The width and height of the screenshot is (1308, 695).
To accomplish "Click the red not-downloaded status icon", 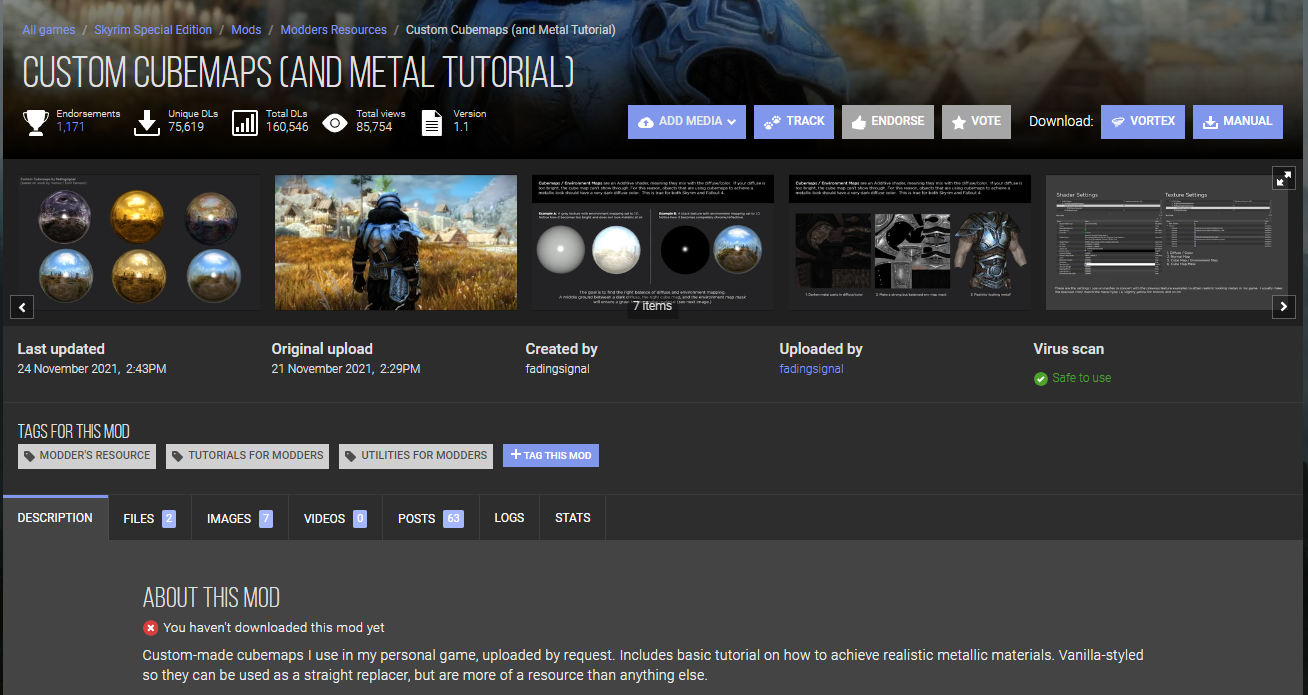I will (x=150, y=628).
